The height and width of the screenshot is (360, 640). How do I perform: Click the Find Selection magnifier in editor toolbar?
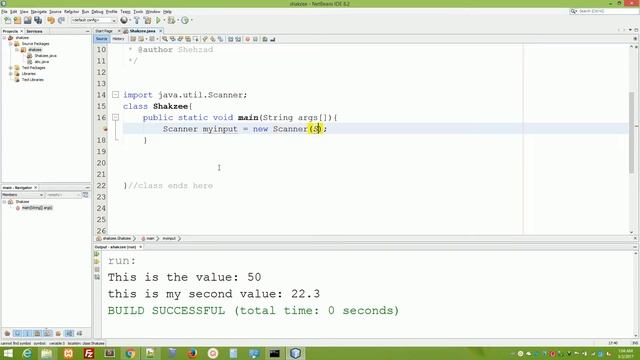[165, 39]
